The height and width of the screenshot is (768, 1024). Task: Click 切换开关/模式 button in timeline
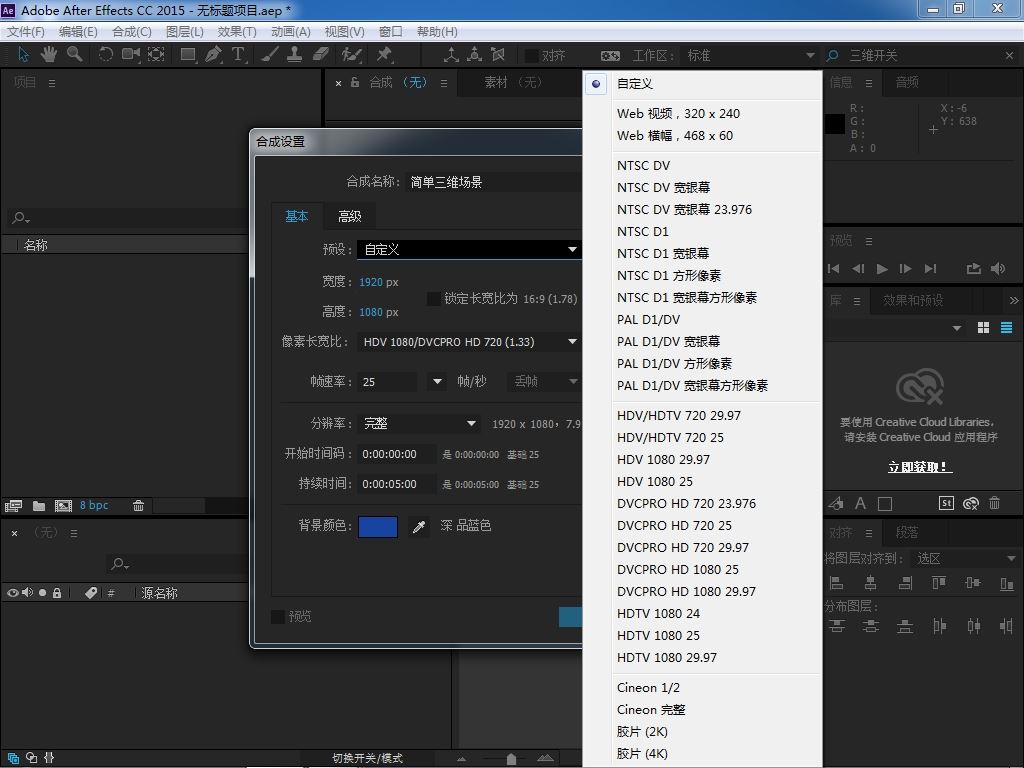click(368, 758)
